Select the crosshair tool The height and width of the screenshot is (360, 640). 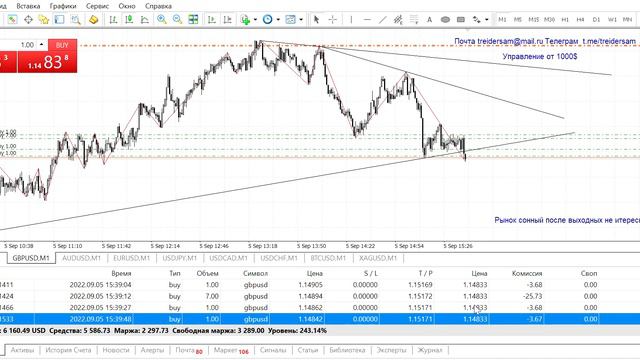tap(333, 19)
